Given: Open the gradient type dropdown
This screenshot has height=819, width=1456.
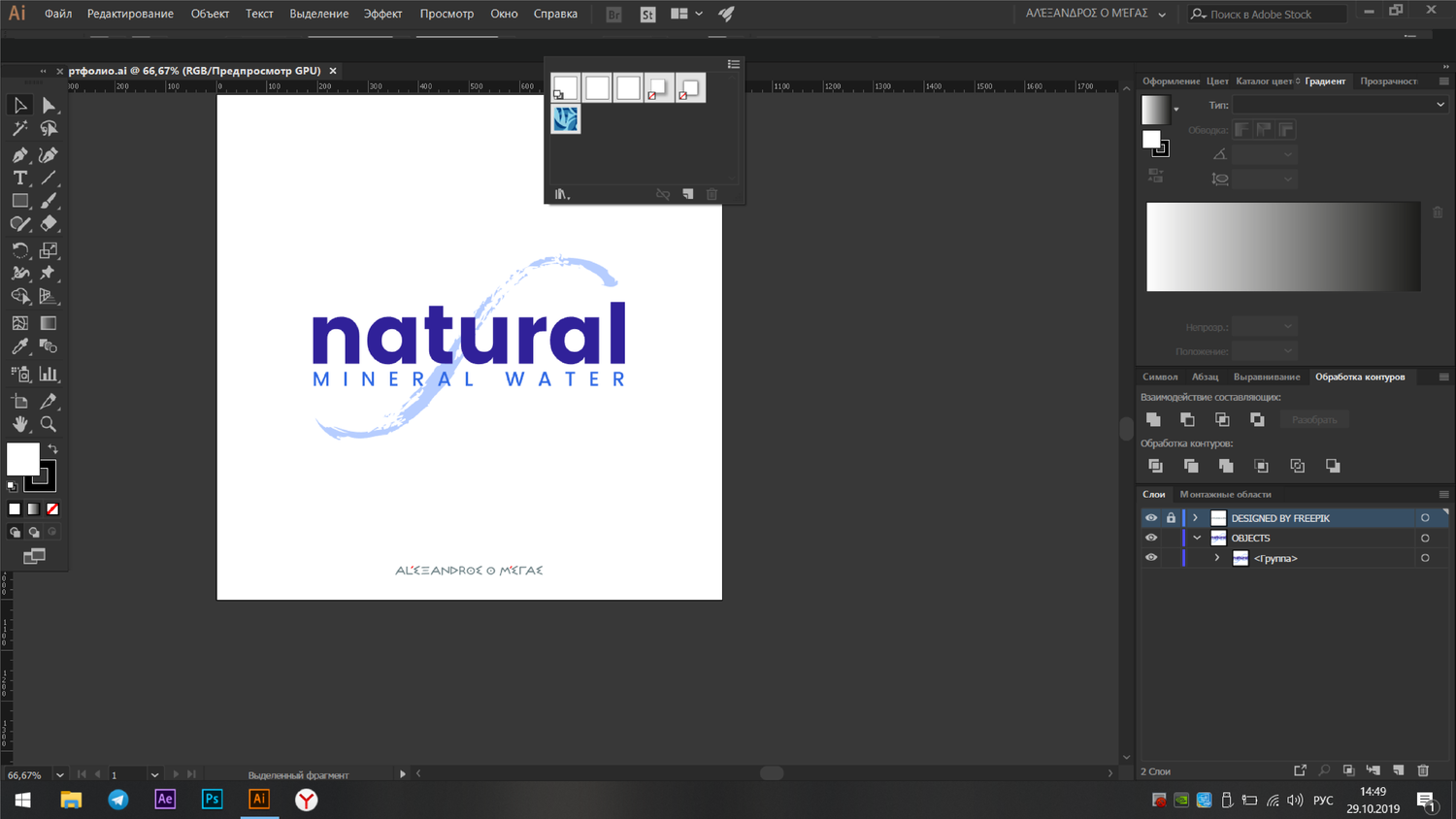Looking at the screenshot, I should (x=1340, y=105).
